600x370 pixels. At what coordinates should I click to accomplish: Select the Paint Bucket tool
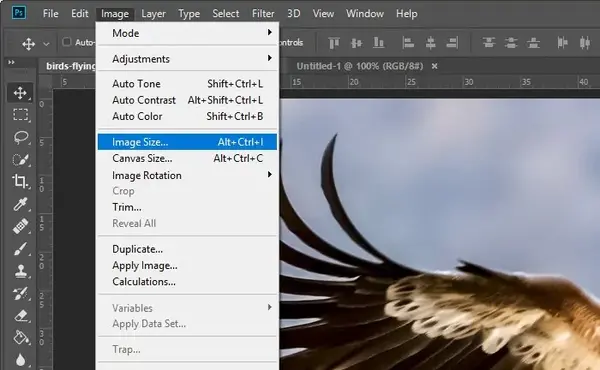[20, 338]
